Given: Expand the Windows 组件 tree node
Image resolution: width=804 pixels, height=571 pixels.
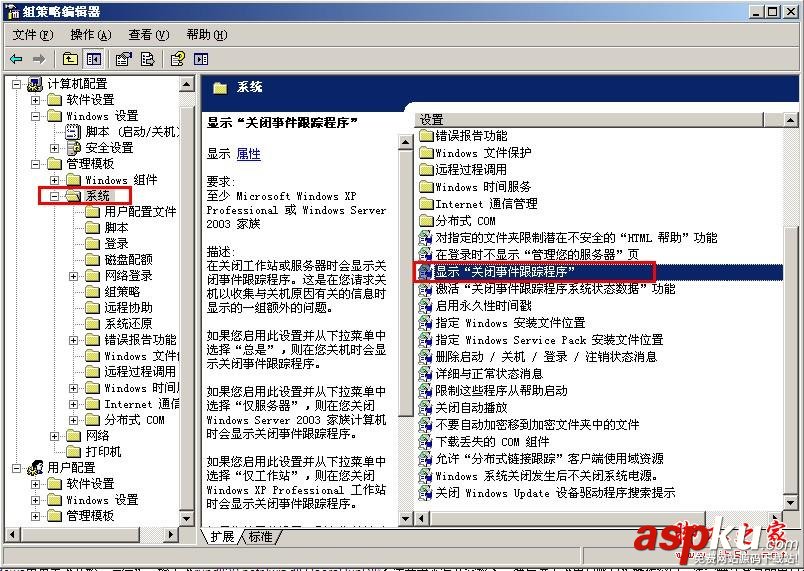Looking at the screenshot, I should (54, 180).
